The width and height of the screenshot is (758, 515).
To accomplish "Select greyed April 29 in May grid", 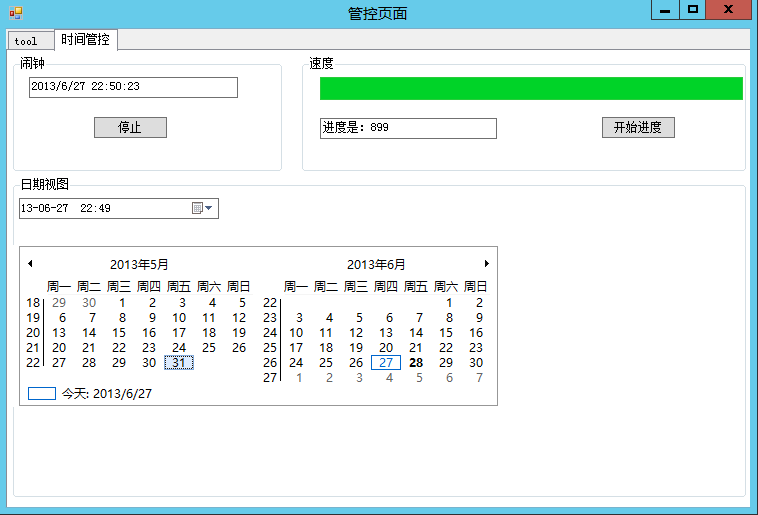I will (x=59, y=303).
